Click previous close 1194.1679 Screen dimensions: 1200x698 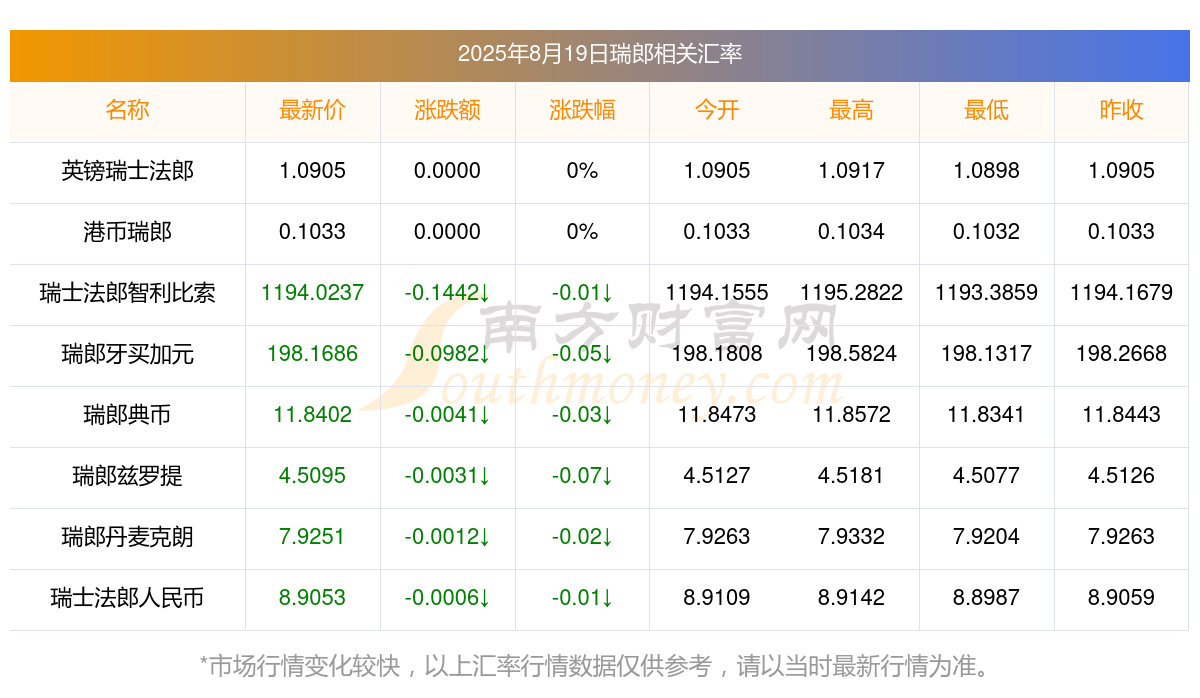1121,293
